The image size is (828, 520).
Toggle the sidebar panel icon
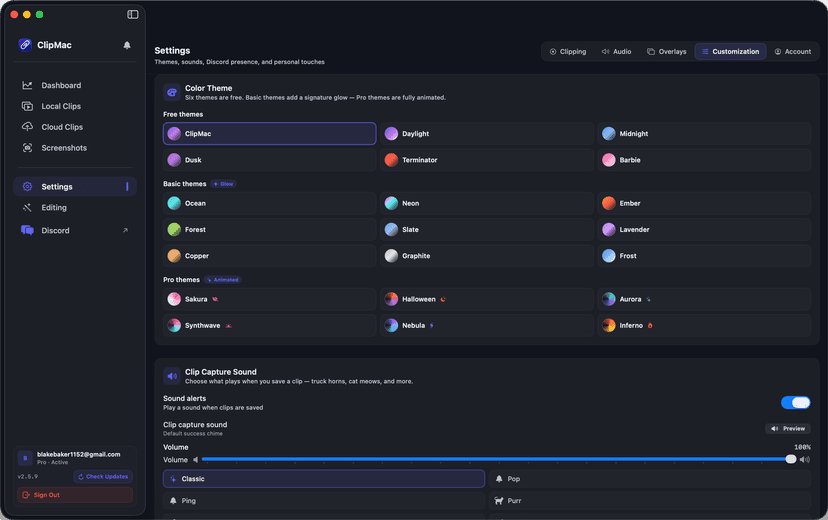coord(133,14)
